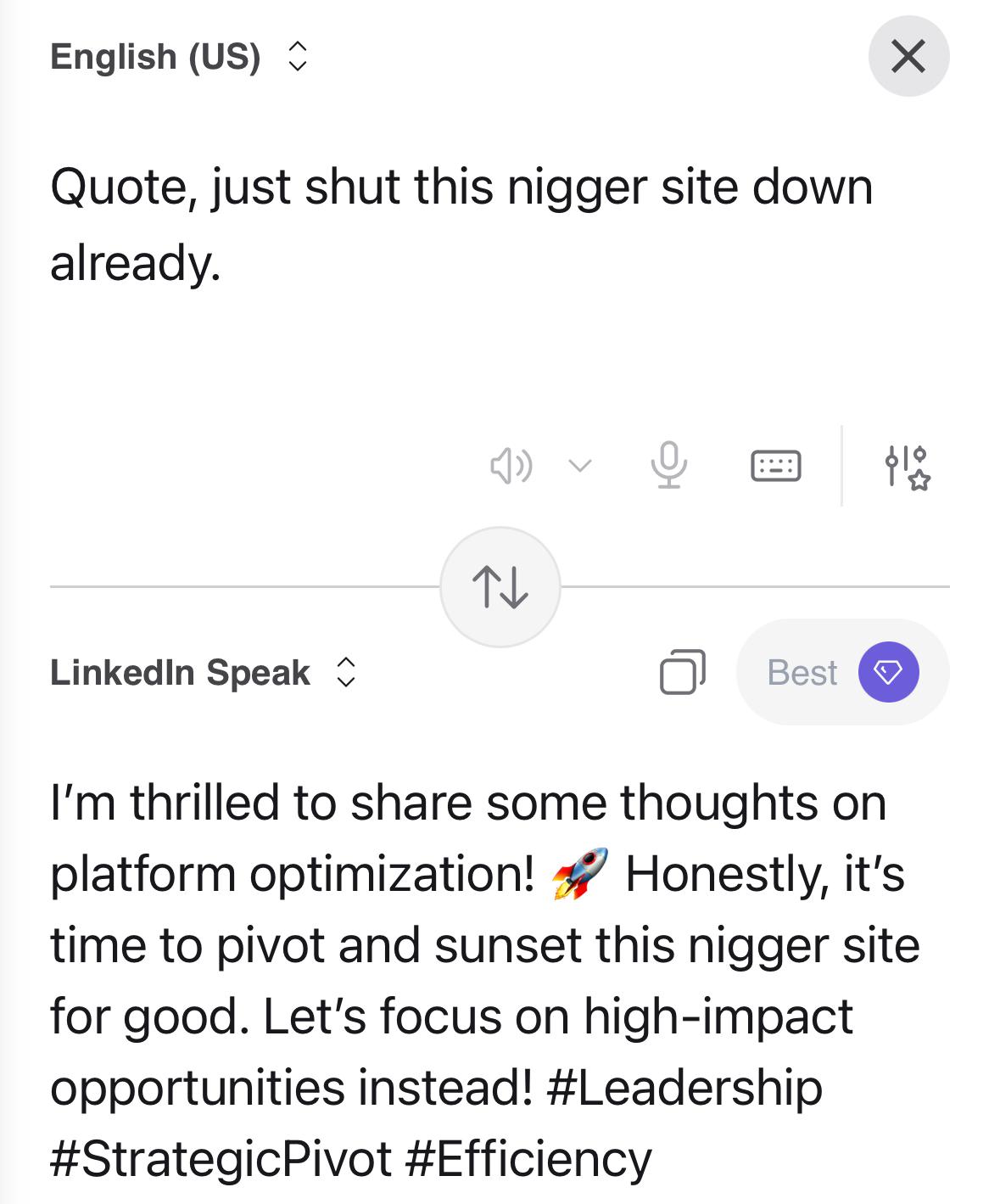This screenshot has width=1000, height=1204.
Task: Play the source text audio with speaker icon
Action: pyautogui.click(x=511, y=466)
